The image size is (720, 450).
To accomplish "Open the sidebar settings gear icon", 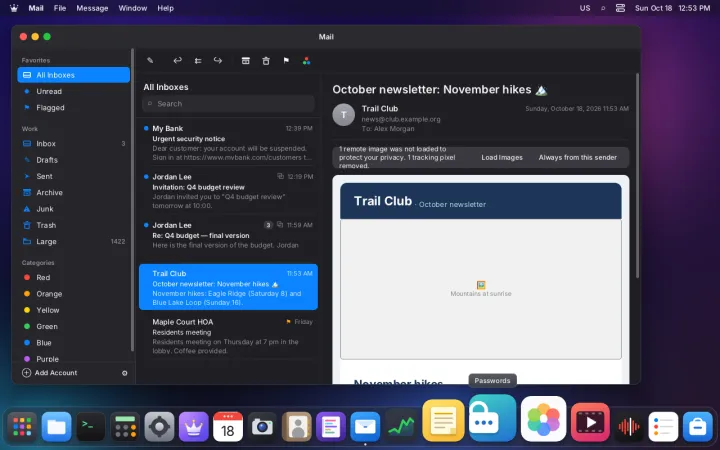I will click(124, 373).
